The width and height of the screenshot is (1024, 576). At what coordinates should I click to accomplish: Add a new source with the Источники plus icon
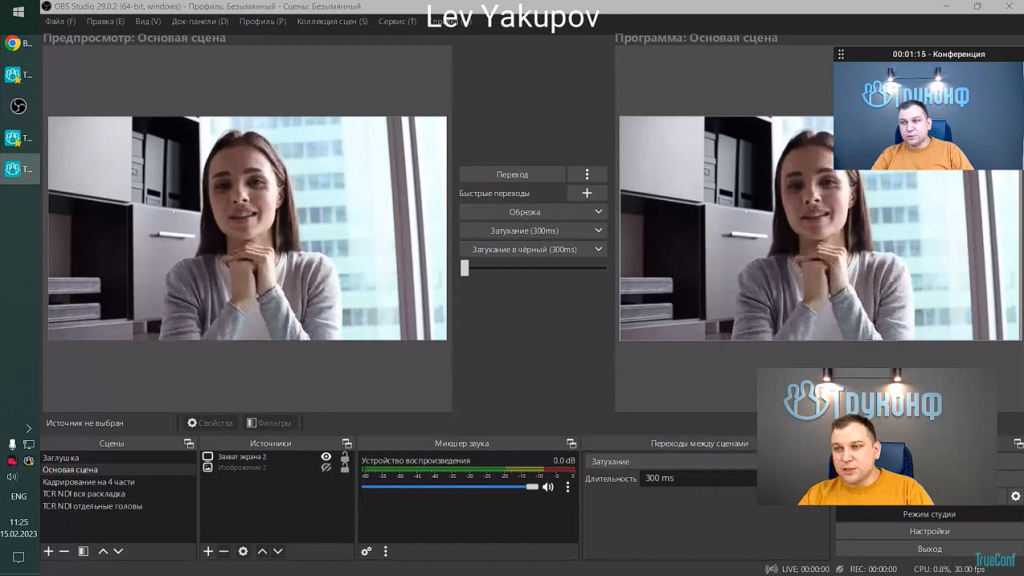coord(208,551)
